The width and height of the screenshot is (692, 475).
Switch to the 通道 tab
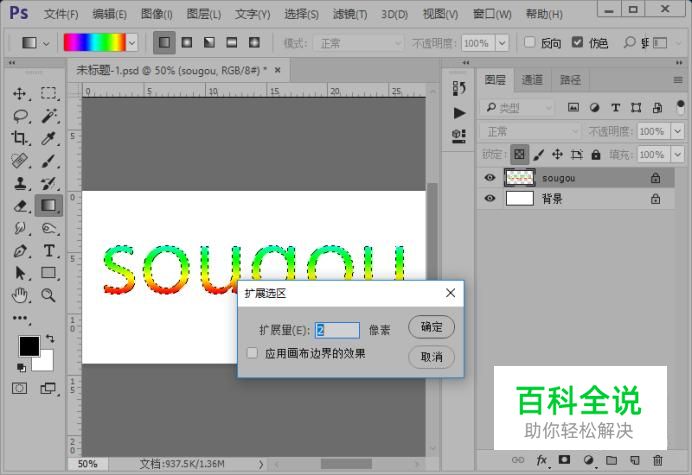tap(532, 80)
